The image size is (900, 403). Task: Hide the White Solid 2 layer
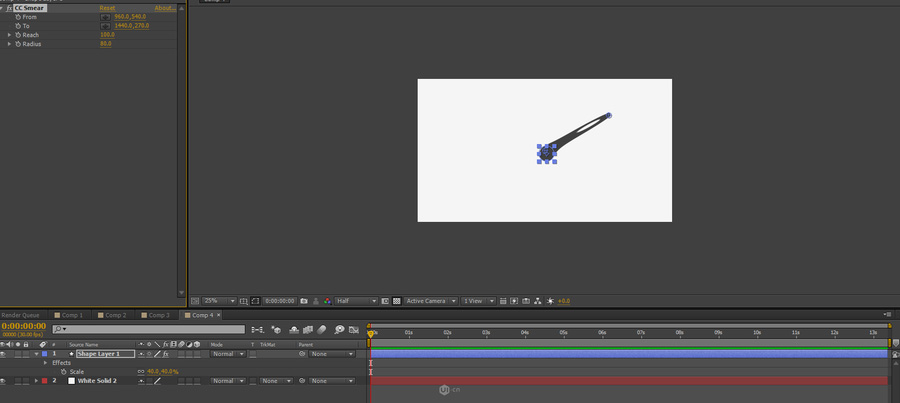pos(4,381)
